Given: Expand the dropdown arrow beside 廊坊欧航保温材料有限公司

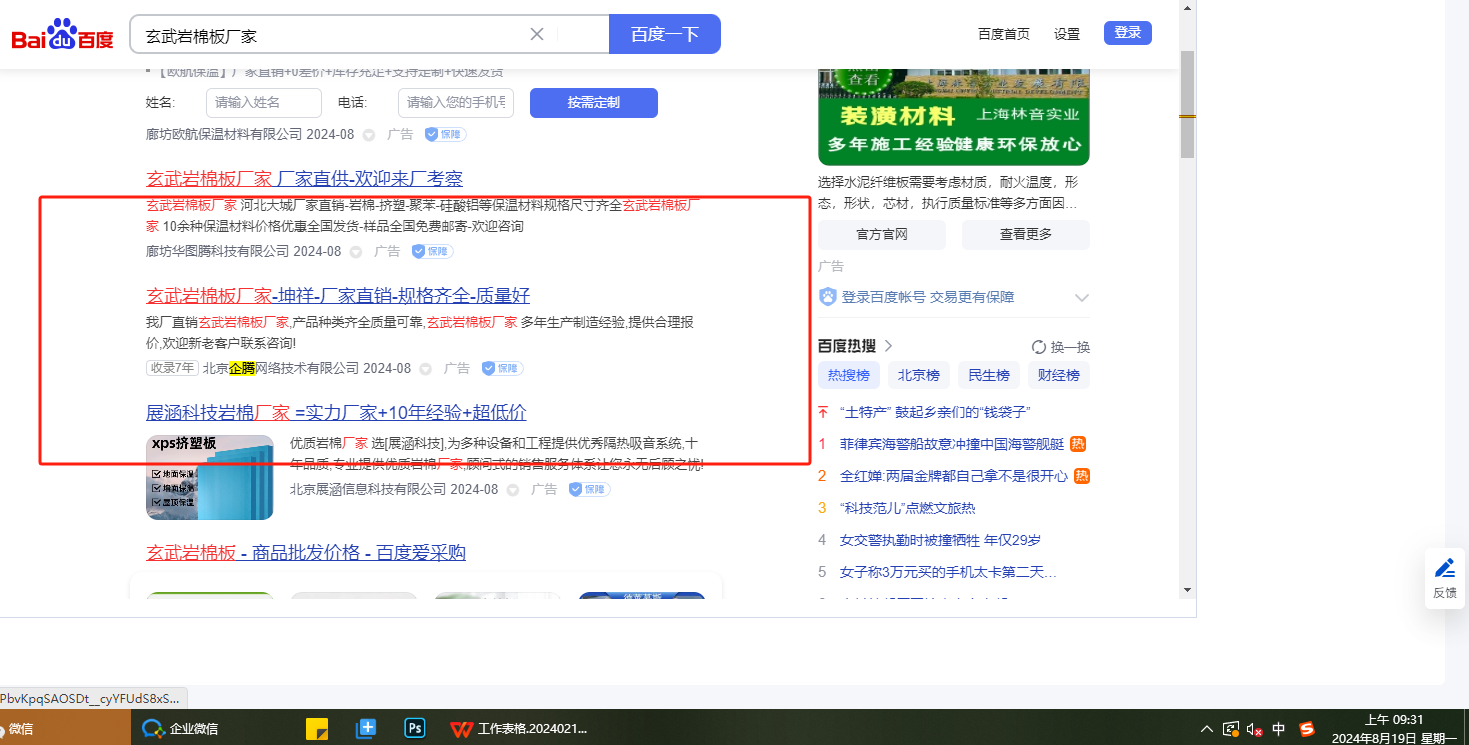Looking at the screenshot, I should pos(368,134).
